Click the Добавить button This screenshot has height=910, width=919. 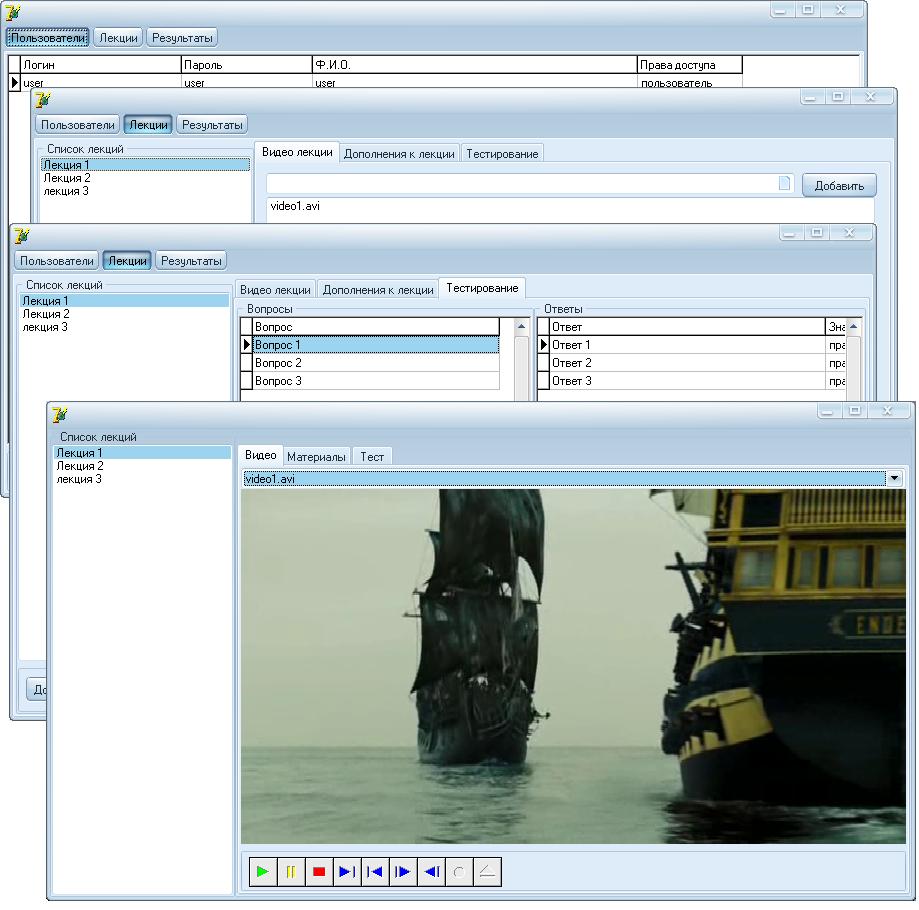(839, 185)
